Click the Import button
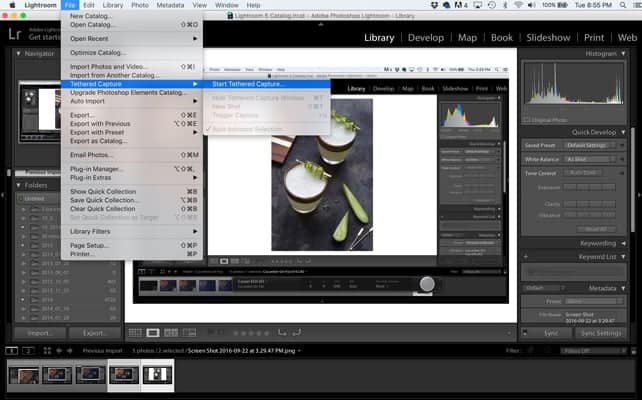Screen dimensions: 642x400 coord(38,332)
